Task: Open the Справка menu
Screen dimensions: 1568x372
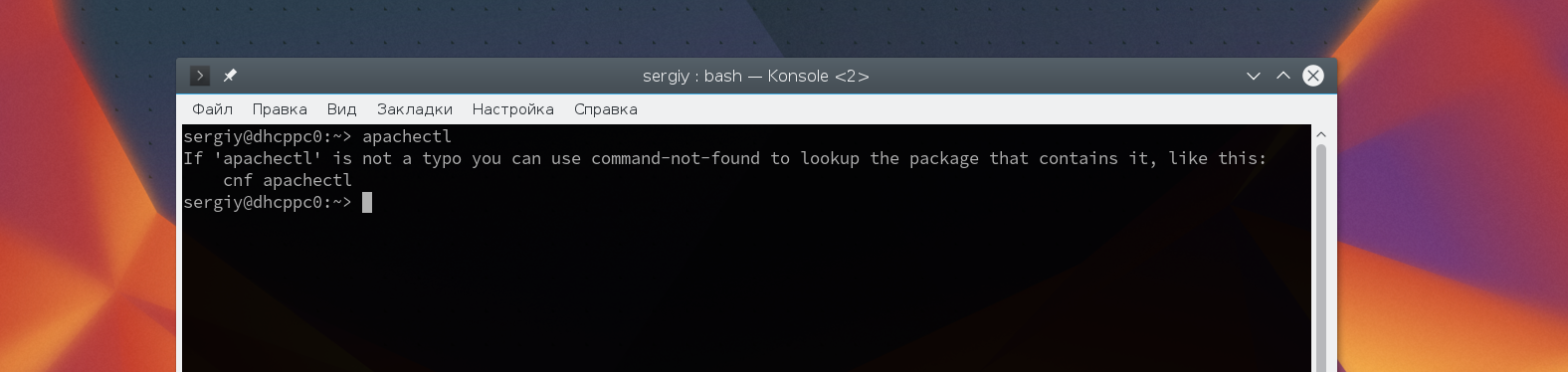Action: (x=605, y=109)
